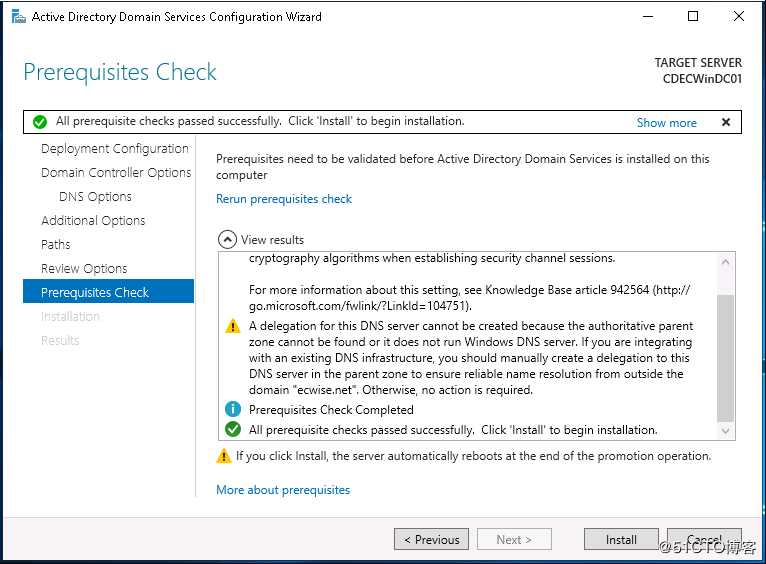Close the wizard window
Screen dimensions: 766x564
(x=739, y=17)
